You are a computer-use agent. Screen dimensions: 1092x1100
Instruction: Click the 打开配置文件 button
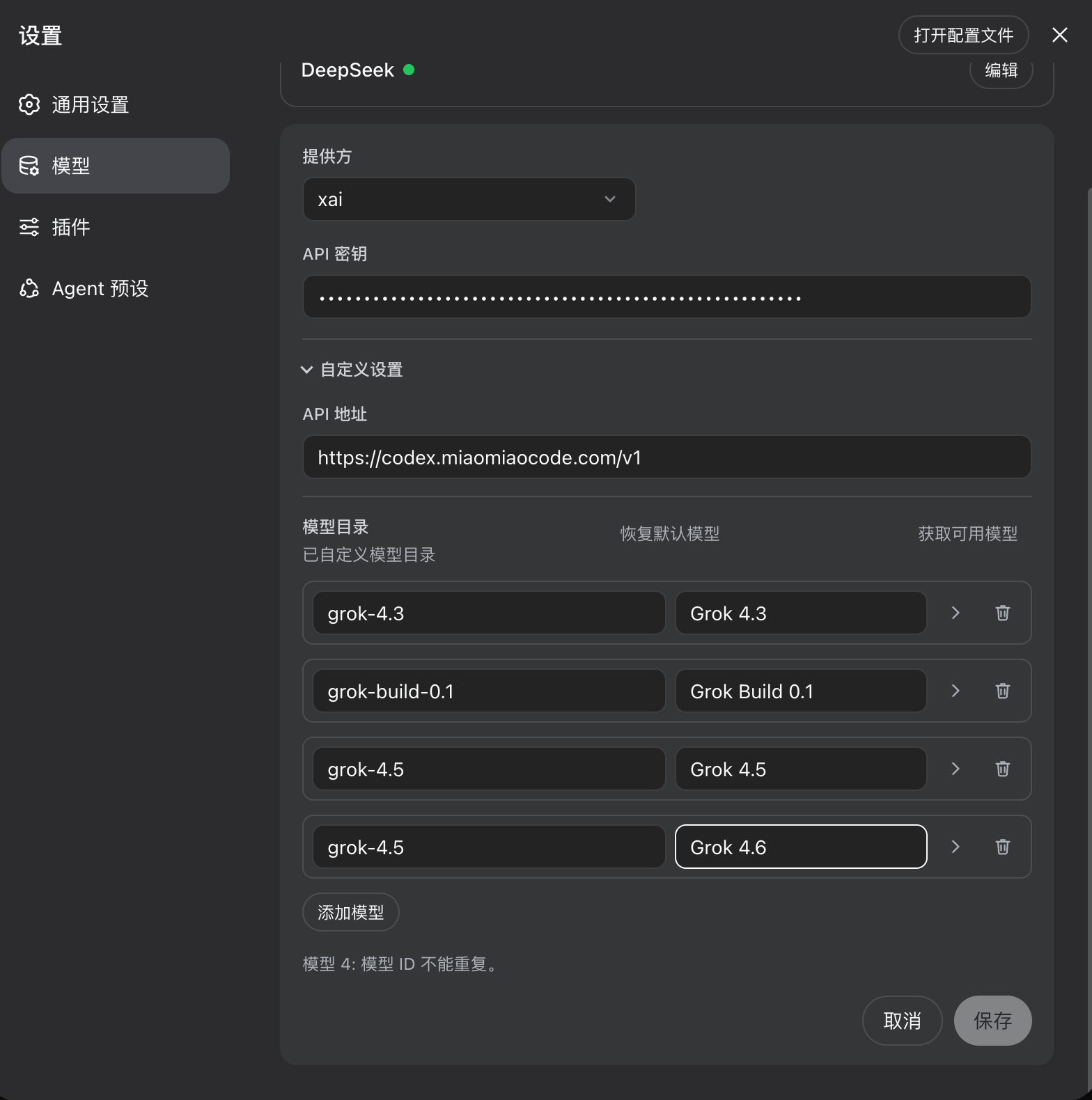pos(963,35)
